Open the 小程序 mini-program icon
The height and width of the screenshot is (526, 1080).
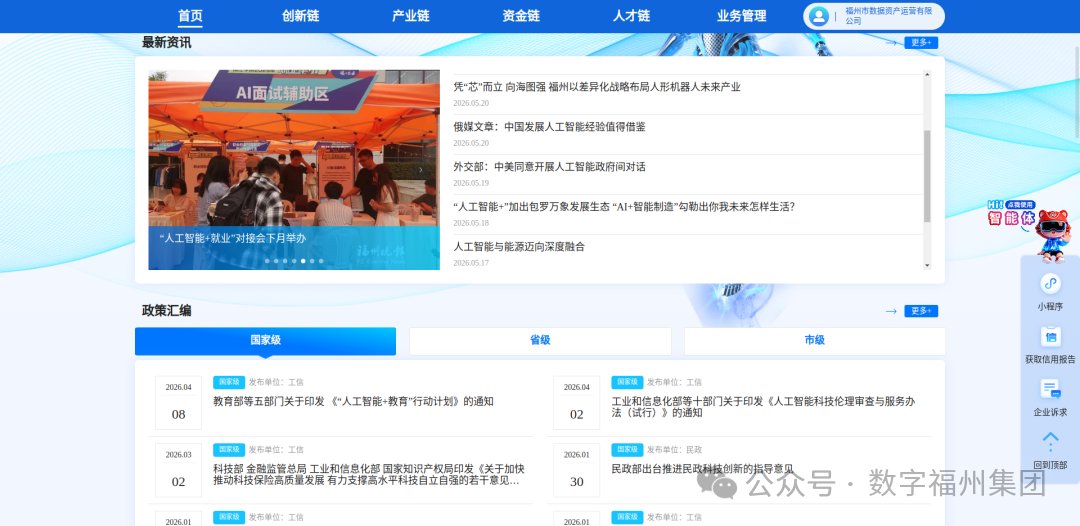(1050, 283)
